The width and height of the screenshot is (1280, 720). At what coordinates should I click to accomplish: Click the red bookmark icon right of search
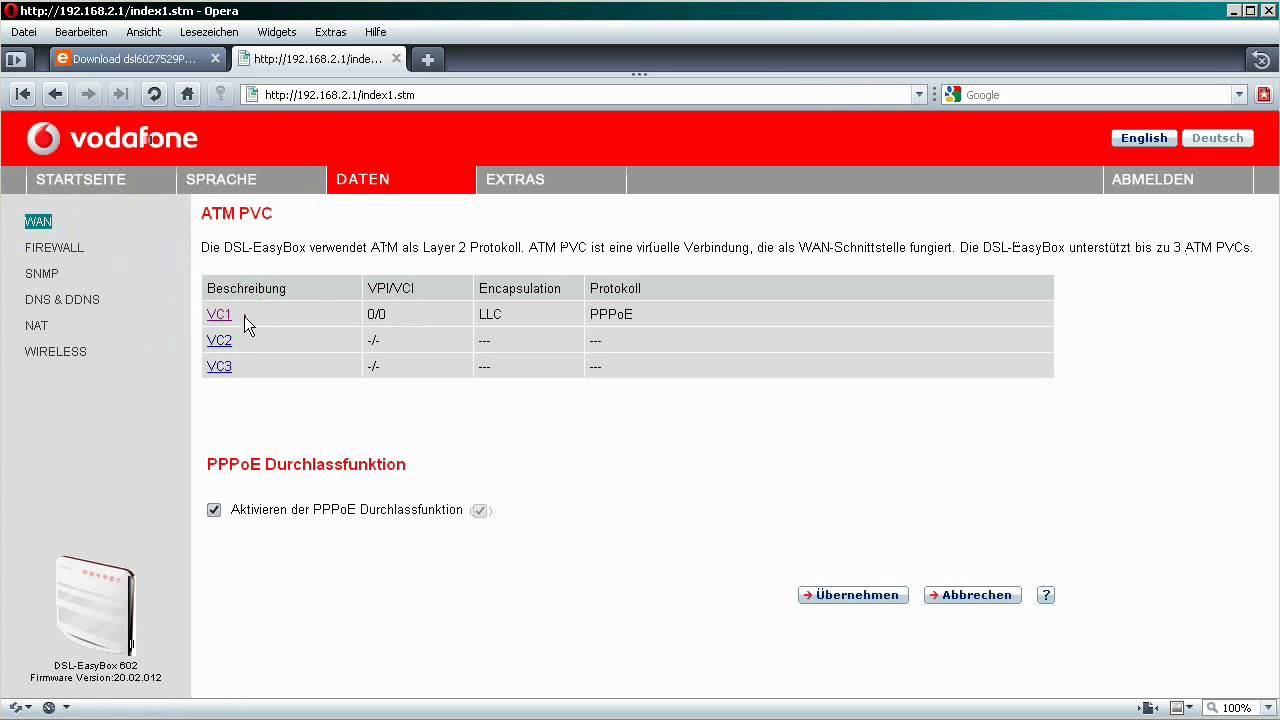click(x=1264, y=94)
